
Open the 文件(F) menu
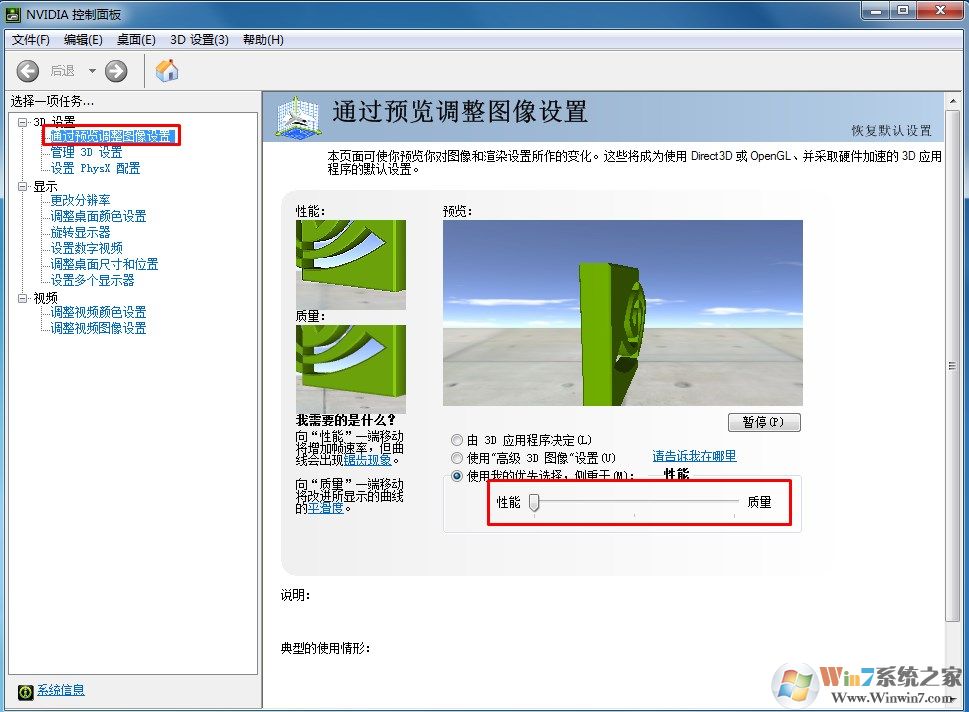coord(30,40)
